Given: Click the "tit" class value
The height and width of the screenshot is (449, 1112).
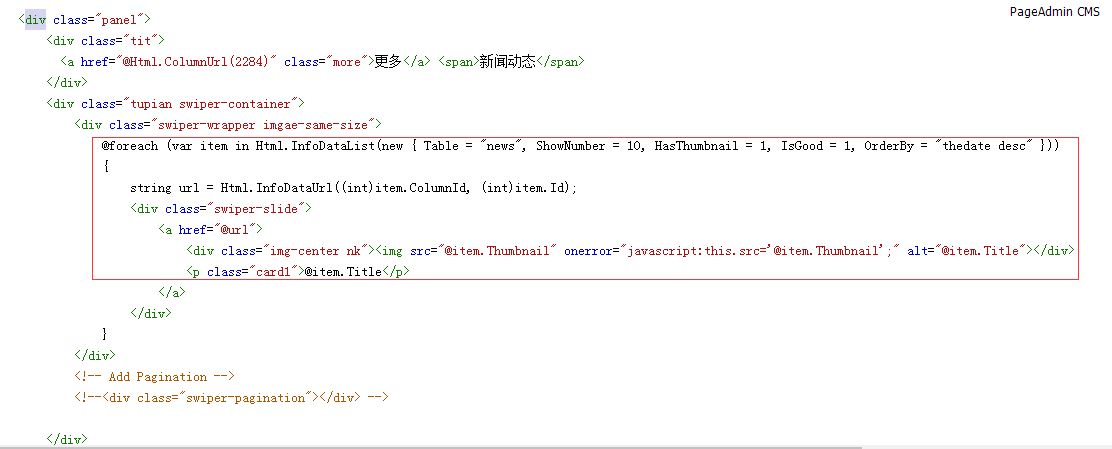Looking at the screenshot, I should click(x=139, y=41).
